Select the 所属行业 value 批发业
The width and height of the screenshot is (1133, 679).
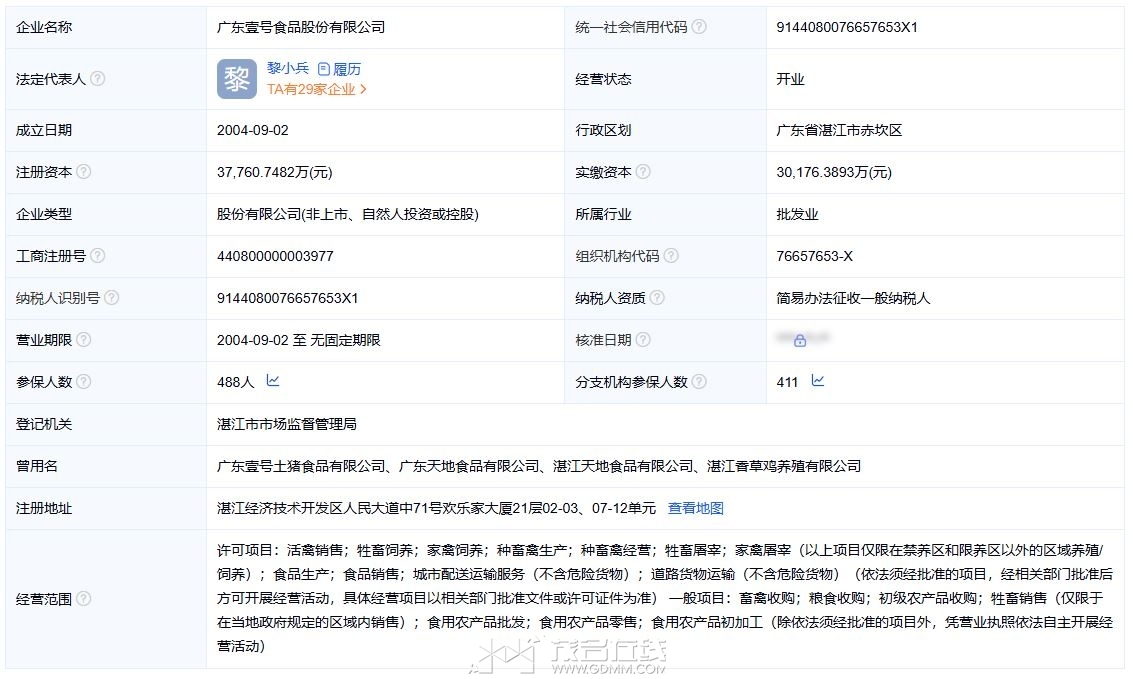[x=797, y=214]
